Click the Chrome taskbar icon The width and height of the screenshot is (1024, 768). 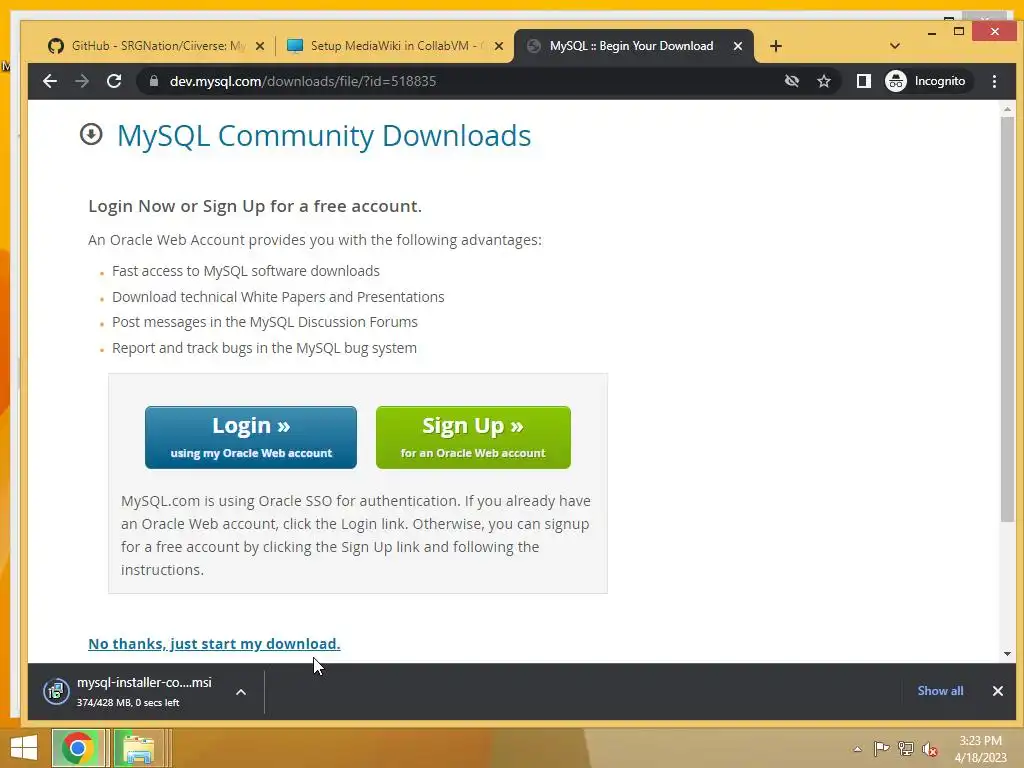[x=78, y=748]
